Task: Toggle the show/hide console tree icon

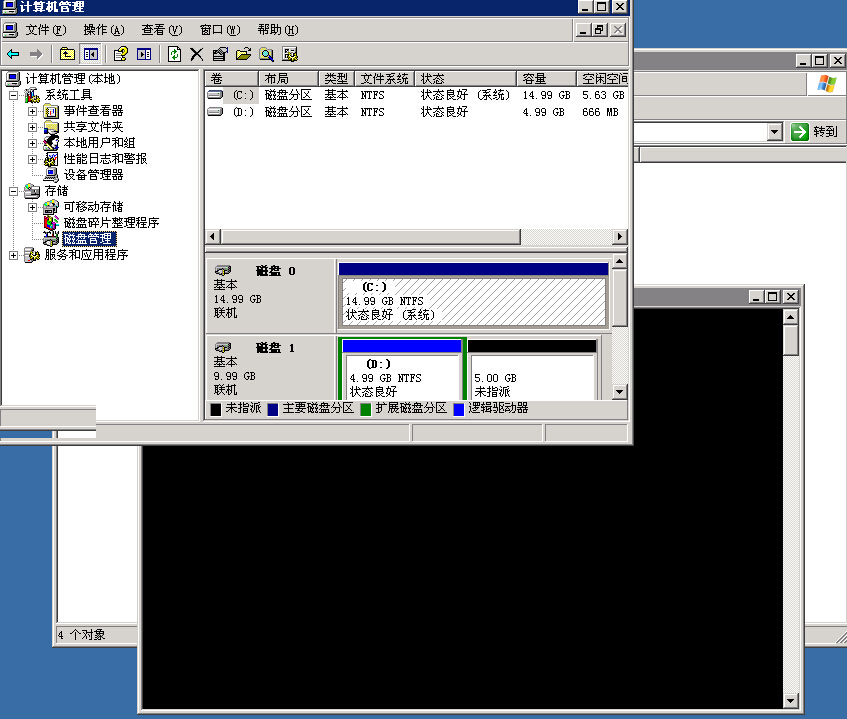Action: 90,54
